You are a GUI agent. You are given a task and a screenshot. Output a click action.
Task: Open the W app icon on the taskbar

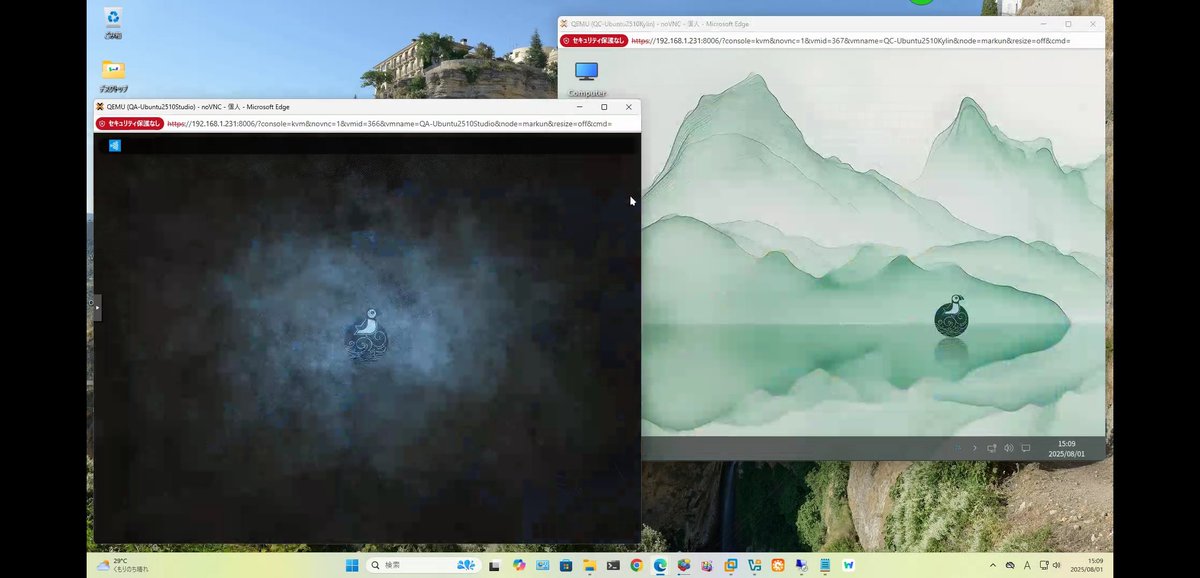[x=849, y=565]
